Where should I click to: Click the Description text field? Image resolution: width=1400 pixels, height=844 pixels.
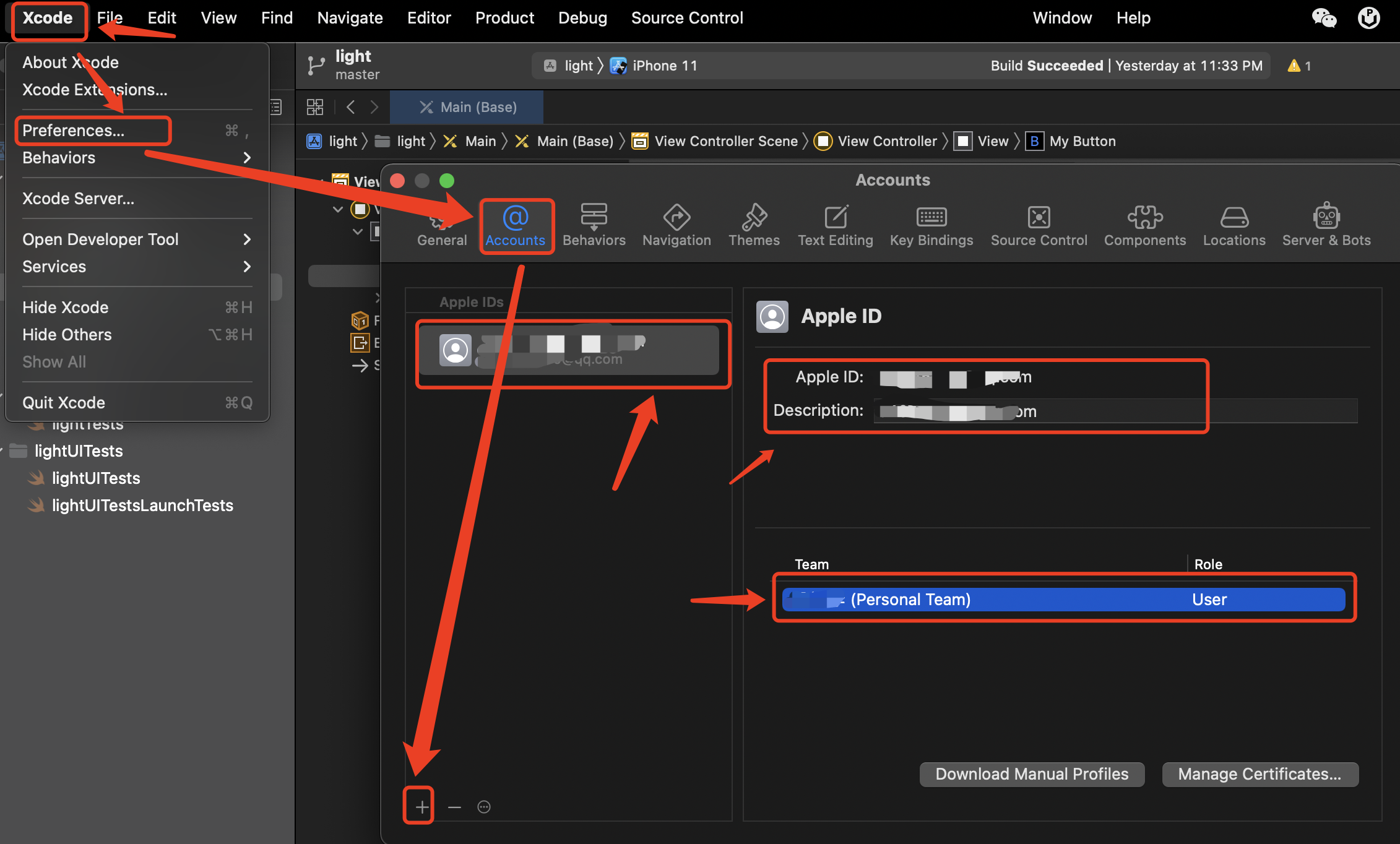coord(1114,411)
